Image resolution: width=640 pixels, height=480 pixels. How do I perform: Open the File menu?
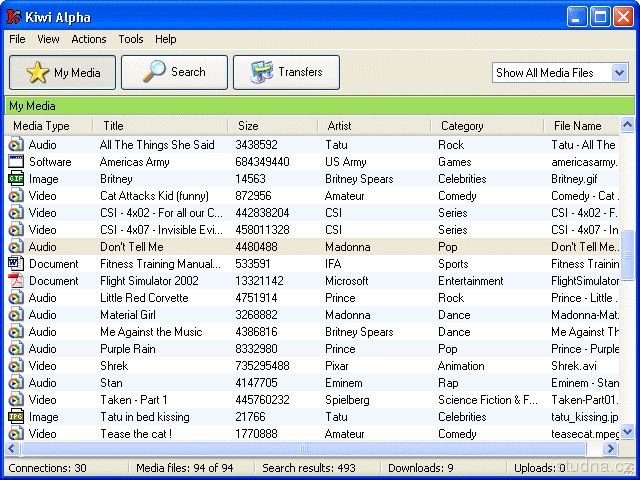coord(18,39)
